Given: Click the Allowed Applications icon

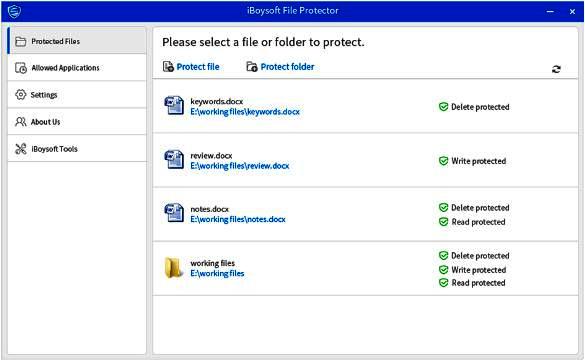Looking at the screenshot, I should [x=21, y=68].
